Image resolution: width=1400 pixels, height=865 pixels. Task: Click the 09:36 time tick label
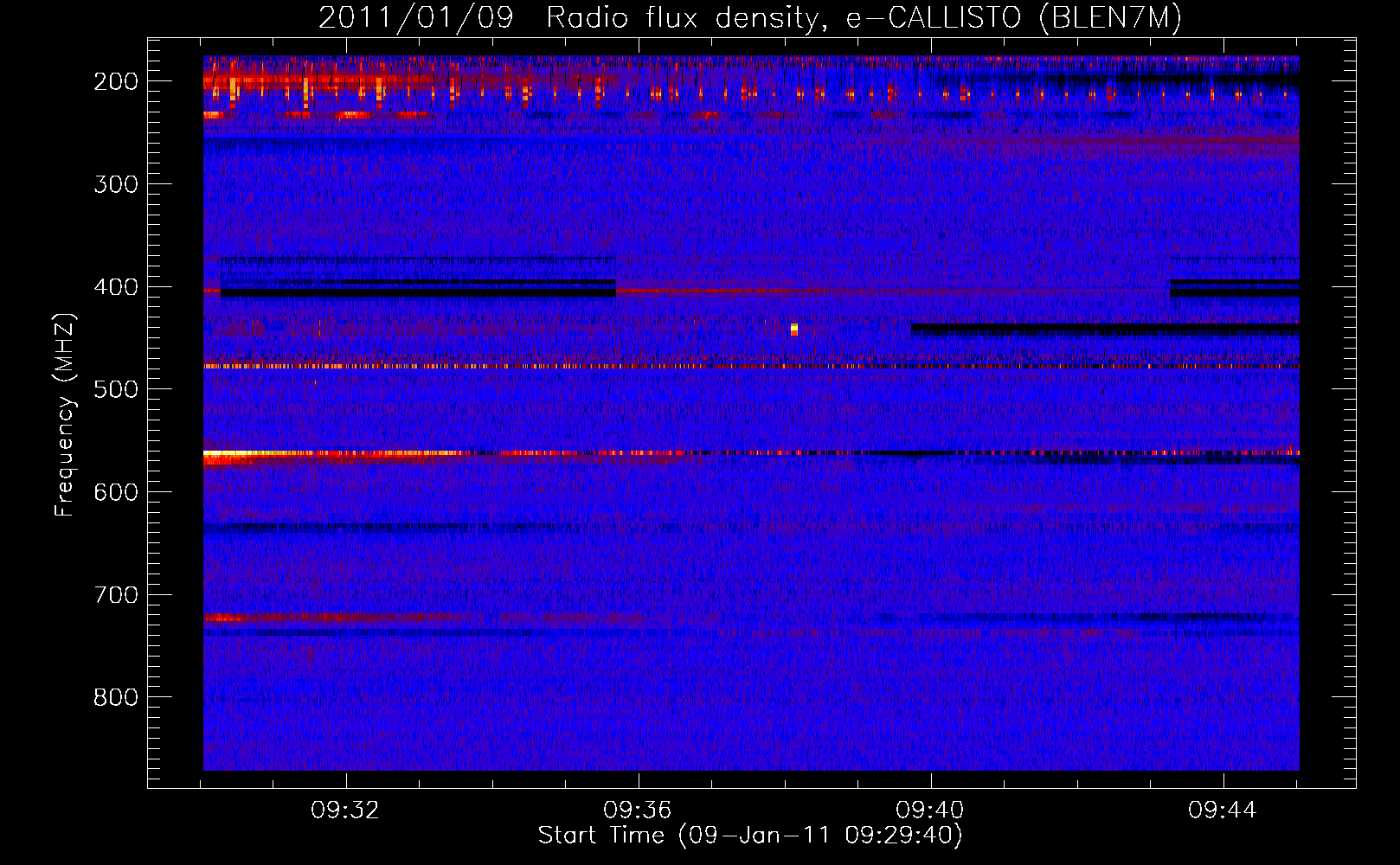(638, 811)
